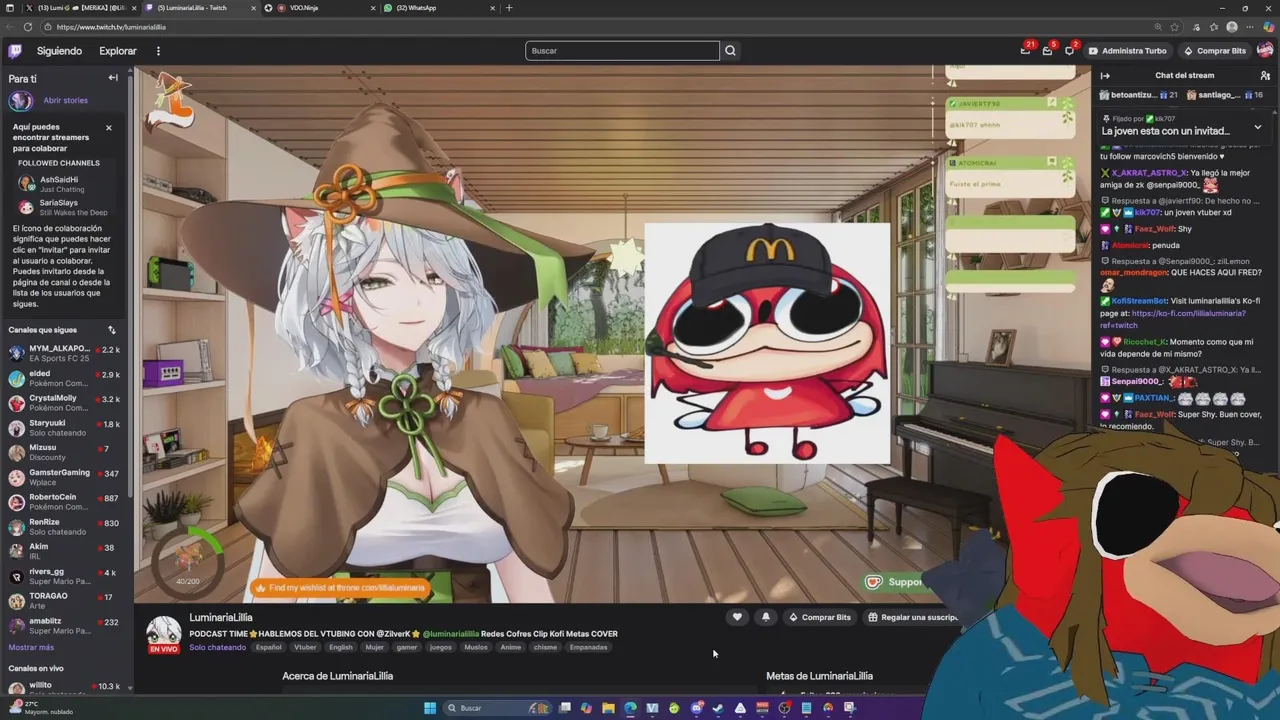
Task: Open the Edge three-dot settings menu
Action: [1250, 27]
